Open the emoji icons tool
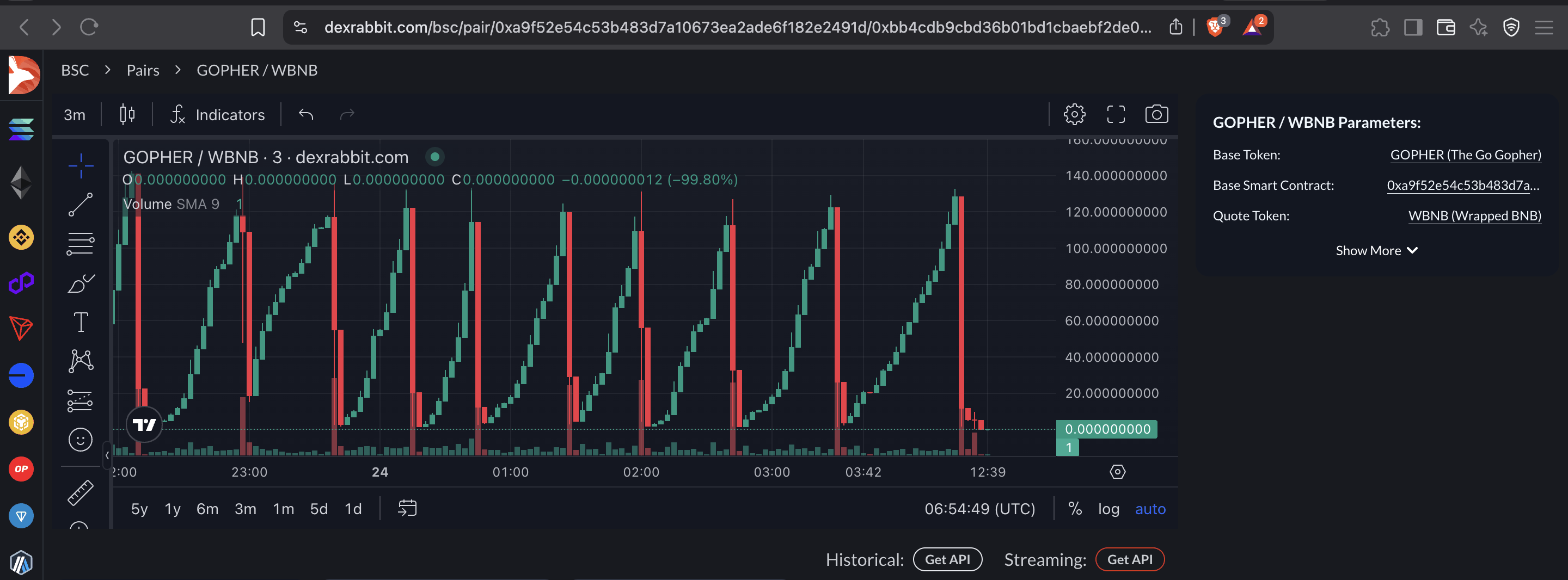The height and width of the screenshot is (580, 1568). [x=81, y=440]
